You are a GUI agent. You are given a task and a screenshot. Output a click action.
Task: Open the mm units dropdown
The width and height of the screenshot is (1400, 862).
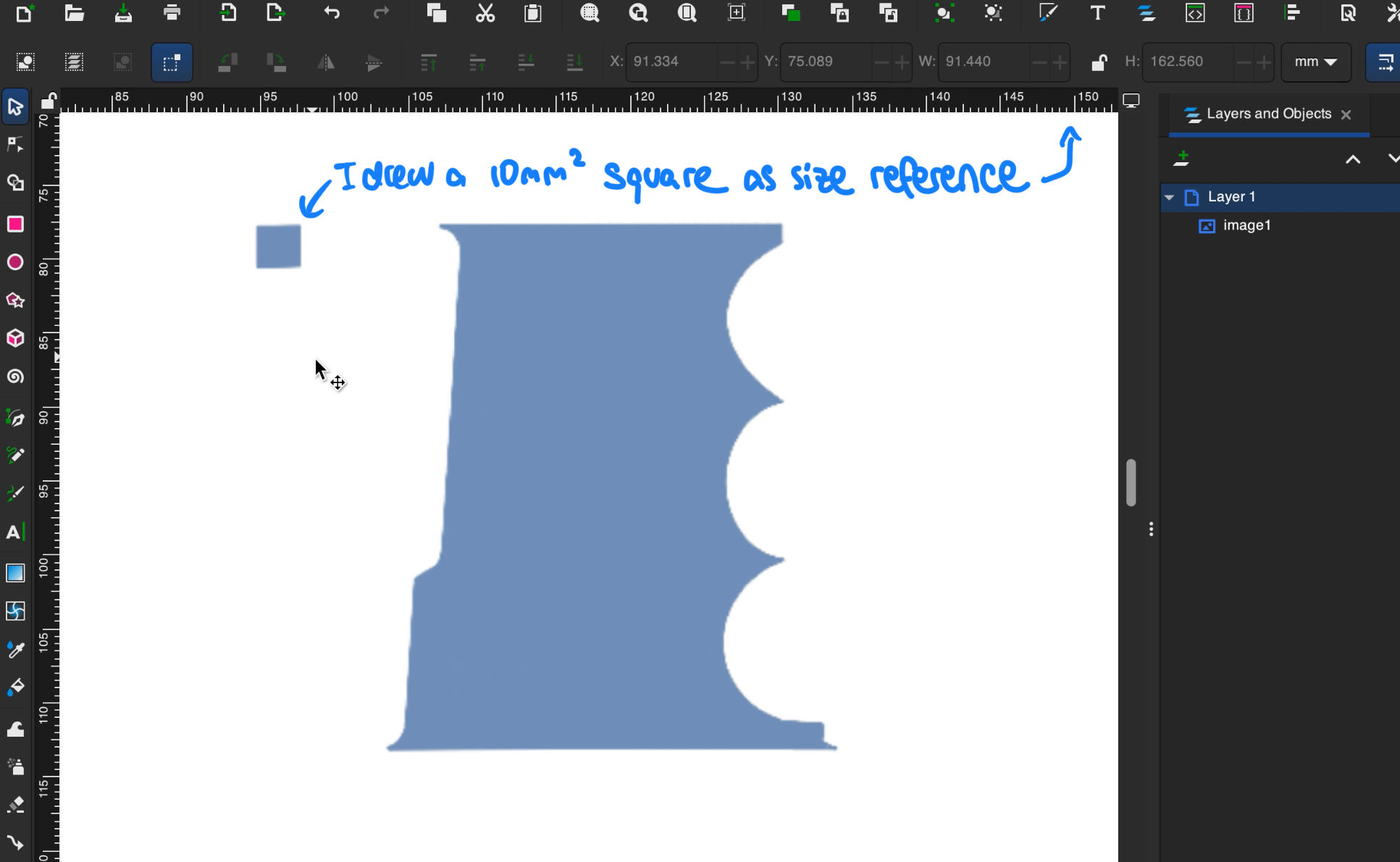click(x=1316, y=62)
